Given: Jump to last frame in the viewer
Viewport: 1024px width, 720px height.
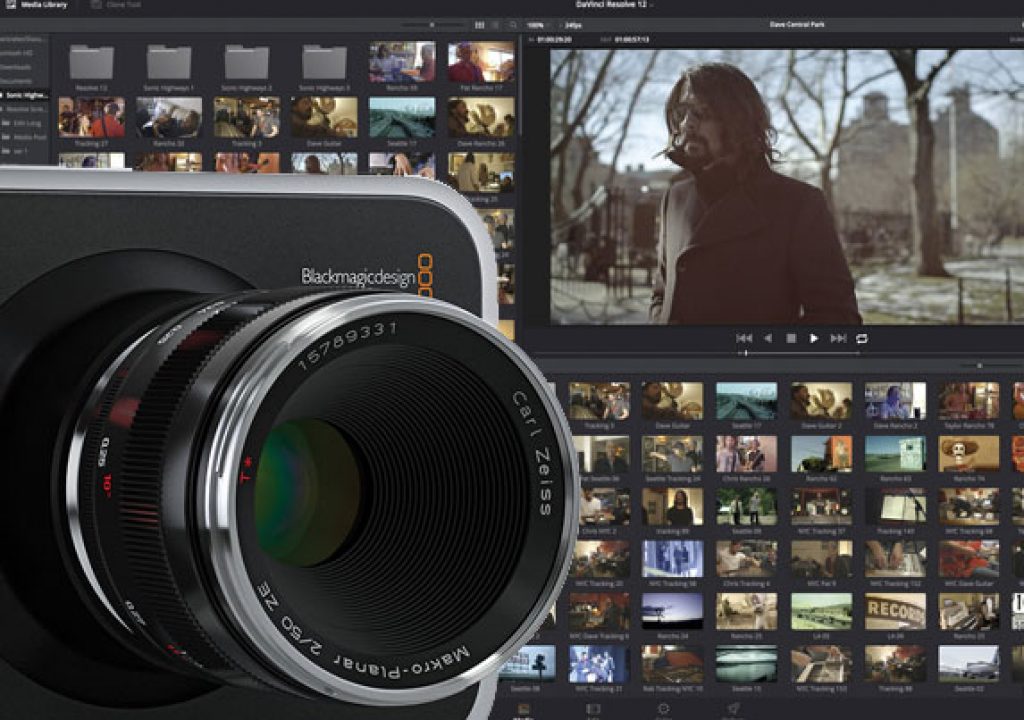Looking at the screenshot, I should 838,338.
